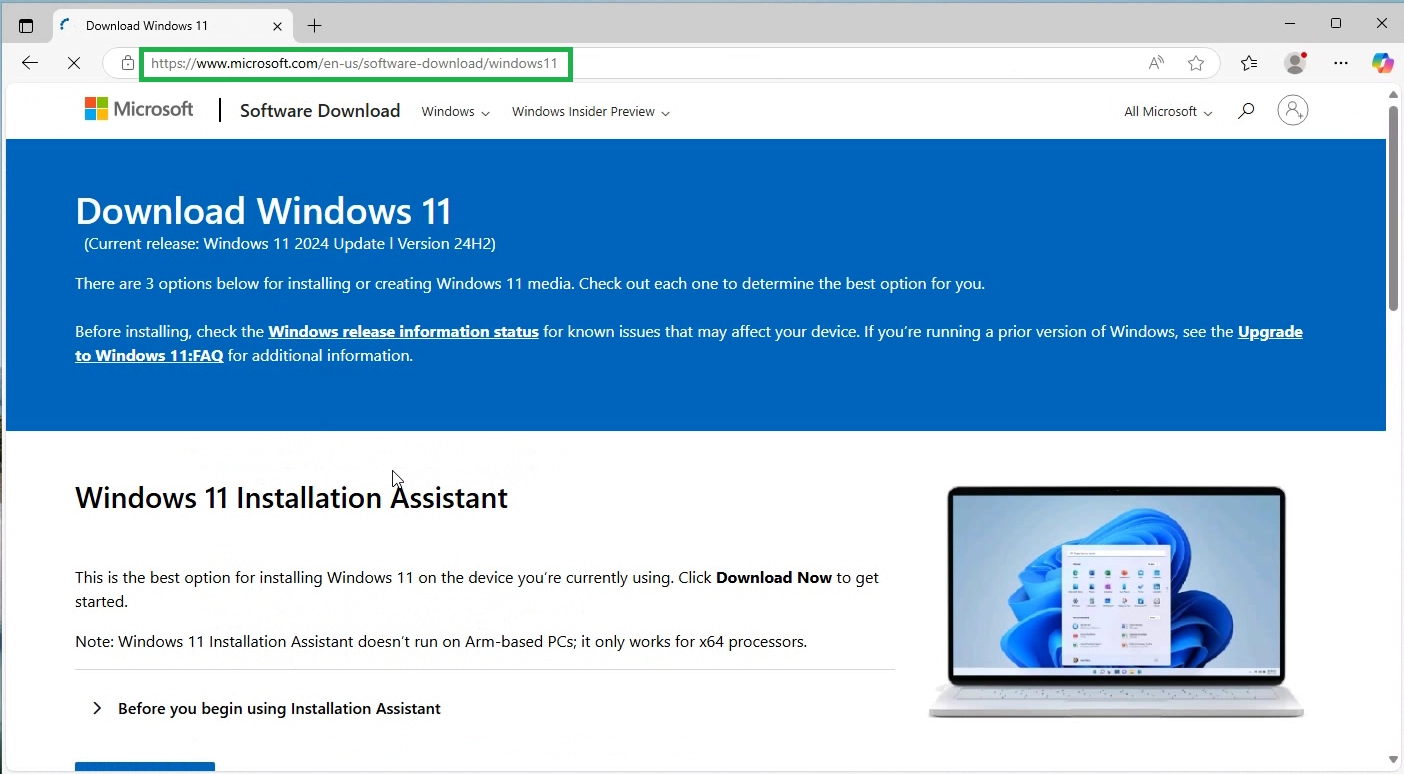
Task: Click the scrollbar up arrow
Action: pyautogui.click(x=1393, y=95)
